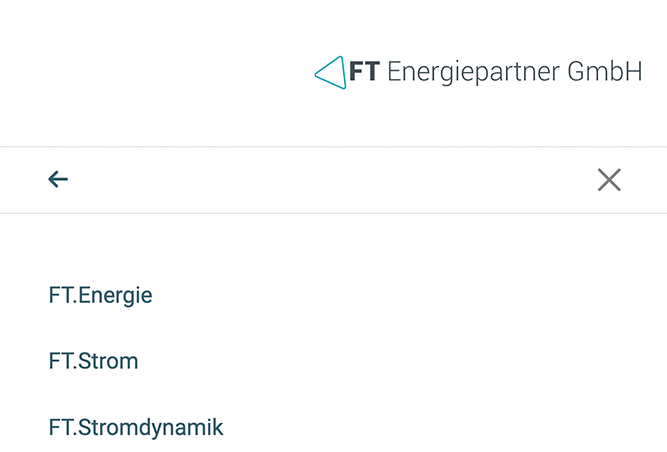The width and height of the screenshot is (667, 452).
Task: Open the FT.Energie menu entry
Action: [x=100, y=295]
